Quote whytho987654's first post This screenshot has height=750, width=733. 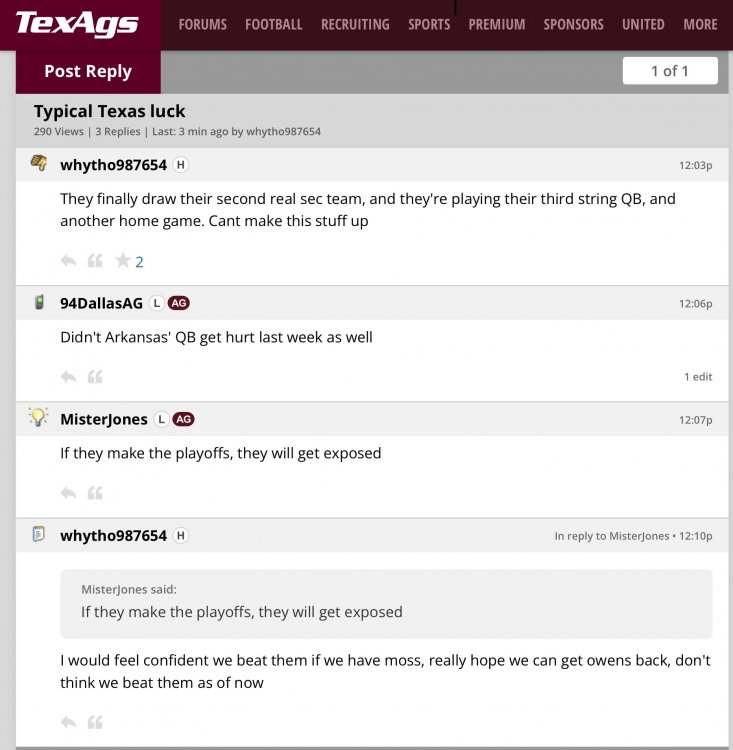pos(95,261)
